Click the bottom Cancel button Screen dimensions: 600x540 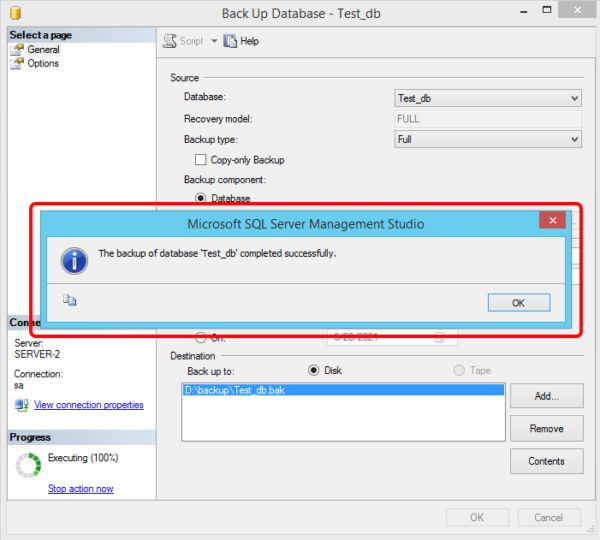coord(549,517)
